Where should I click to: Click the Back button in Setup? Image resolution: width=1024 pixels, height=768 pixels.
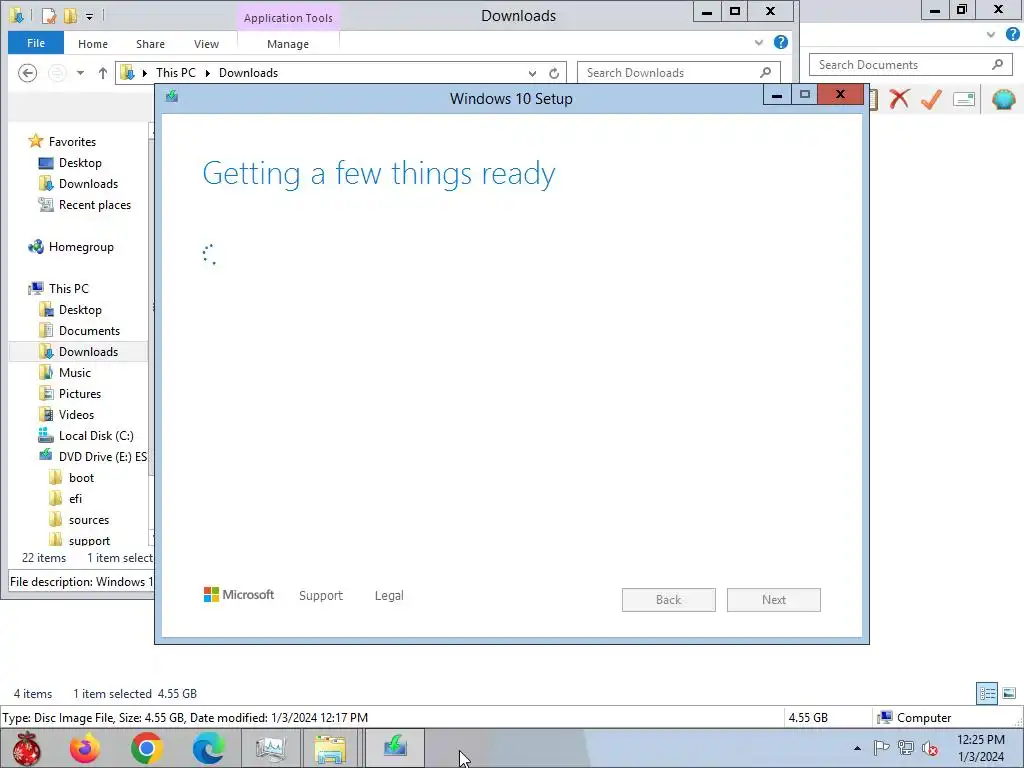669,600
